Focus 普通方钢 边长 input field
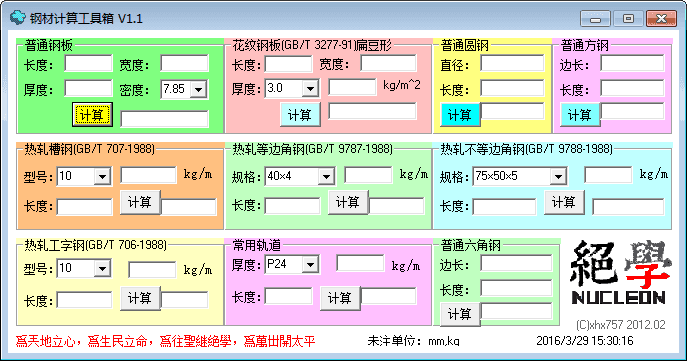Viewport: 687px width, 361px height. [x=632, y=63]
